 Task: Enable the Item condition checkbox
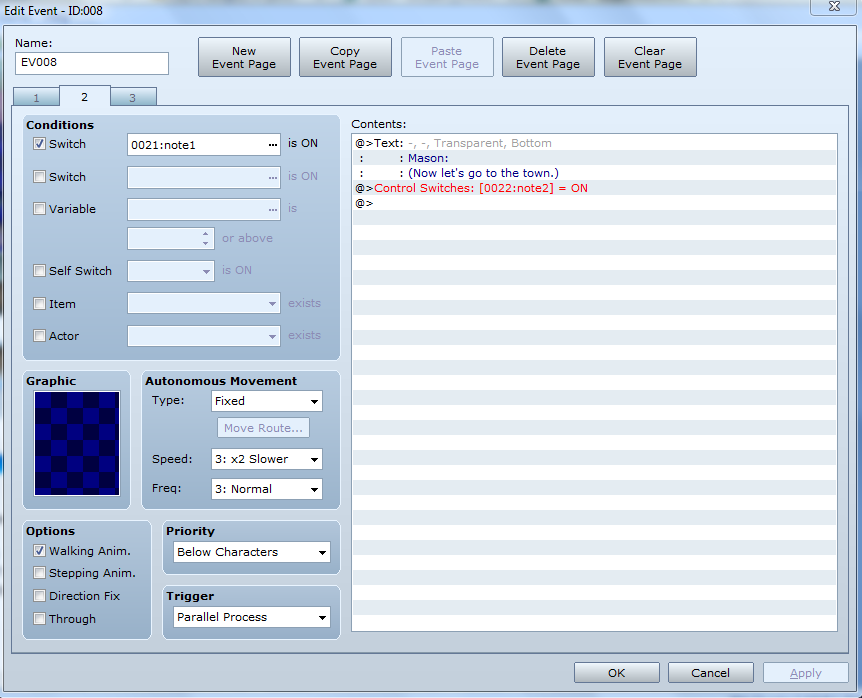39,303
